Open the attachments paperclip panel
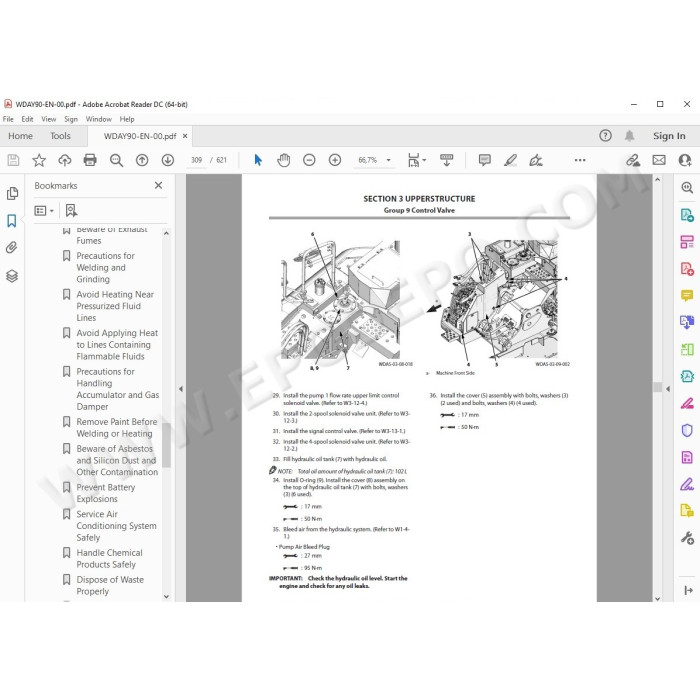Viewport: 700px width, 700px height. (12, 247)
